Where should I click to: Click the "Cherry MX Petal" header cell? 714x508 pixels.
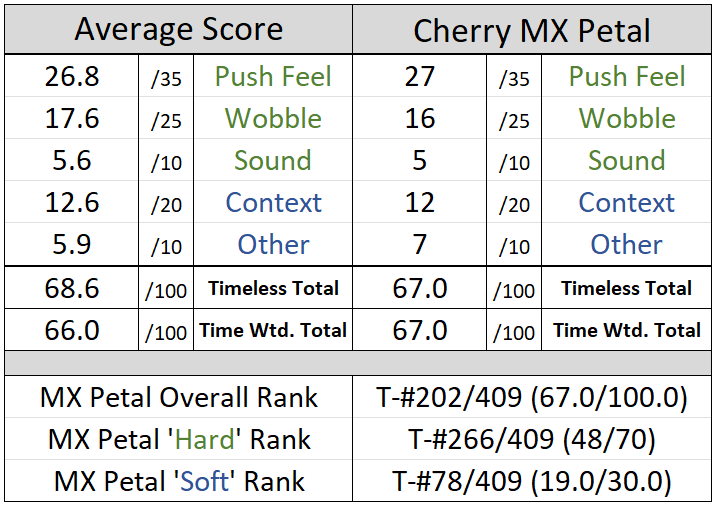click(x=531, y=30)
